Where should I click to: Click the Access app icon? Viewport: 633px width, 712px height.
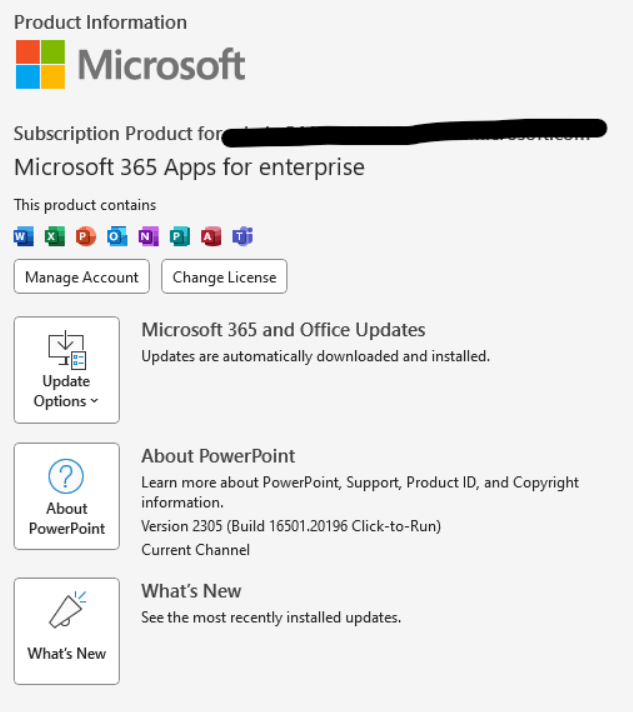coord(211,237)
